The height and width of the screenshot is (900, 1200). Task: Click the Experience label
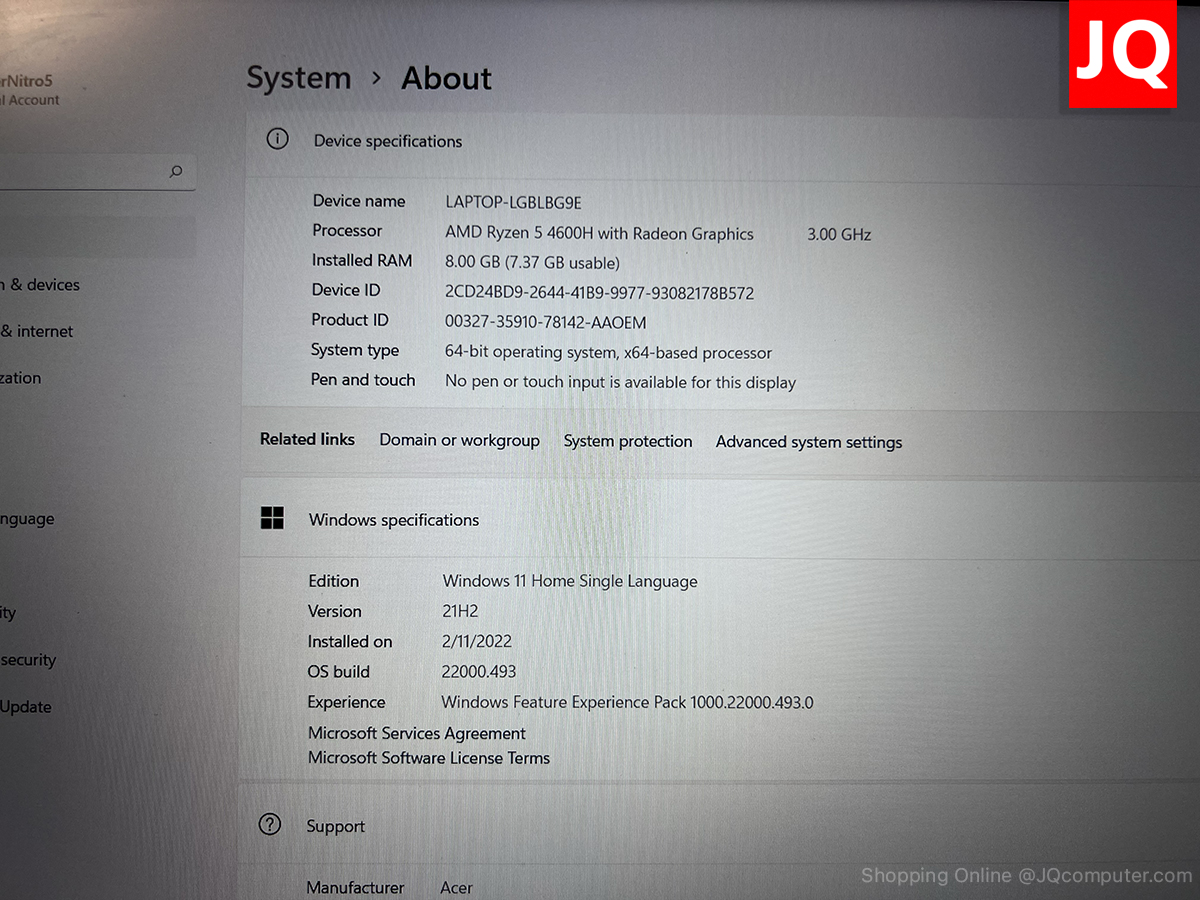click(x=346, y=702)
